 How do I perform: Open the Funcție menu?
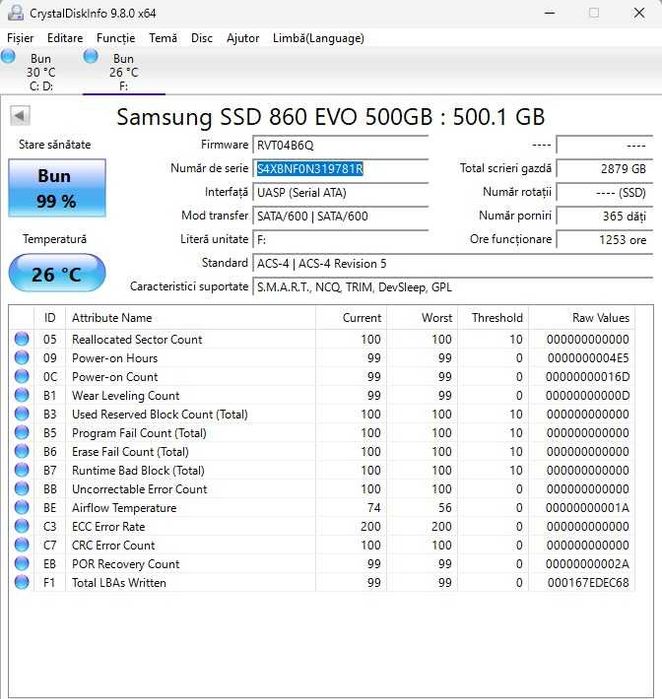pyautogui.click(x=115, y=38)
